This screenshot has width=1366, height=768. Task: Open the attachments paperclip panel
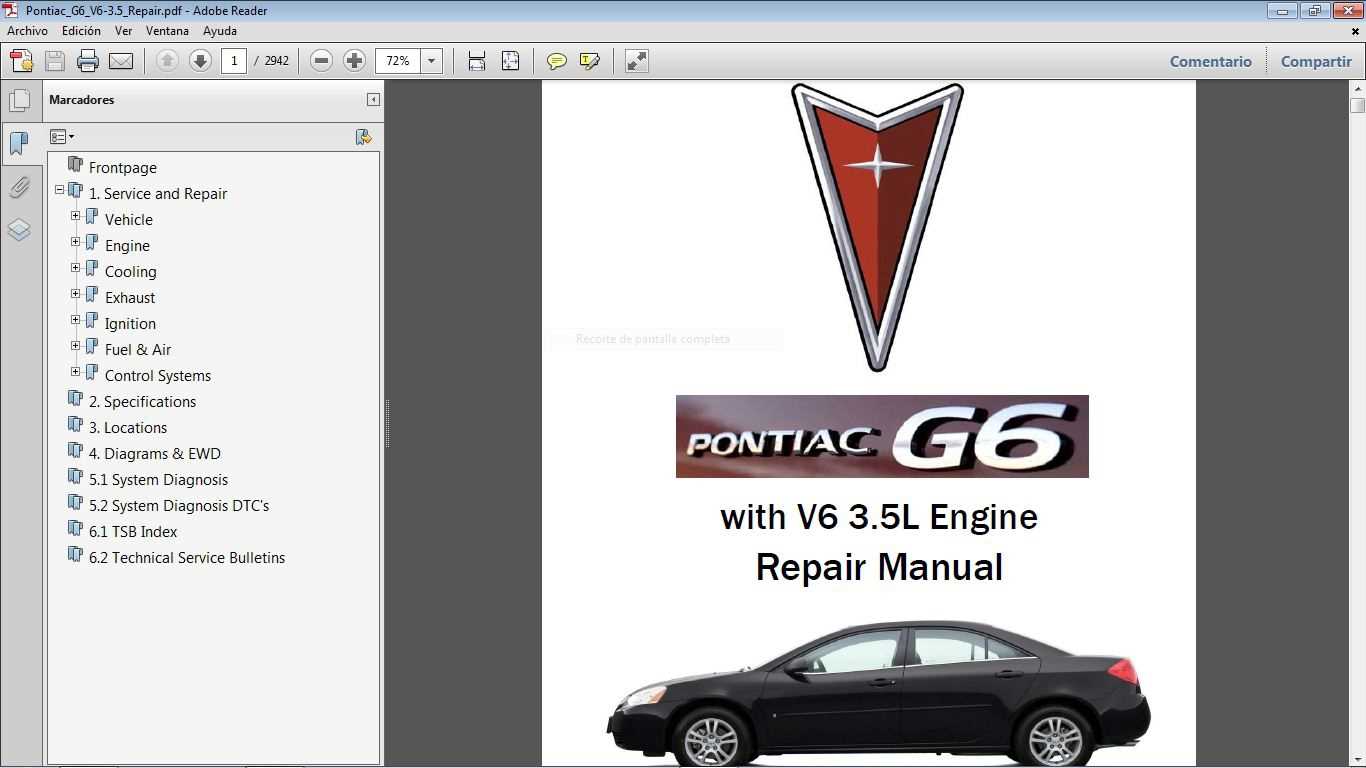[19, 187]
